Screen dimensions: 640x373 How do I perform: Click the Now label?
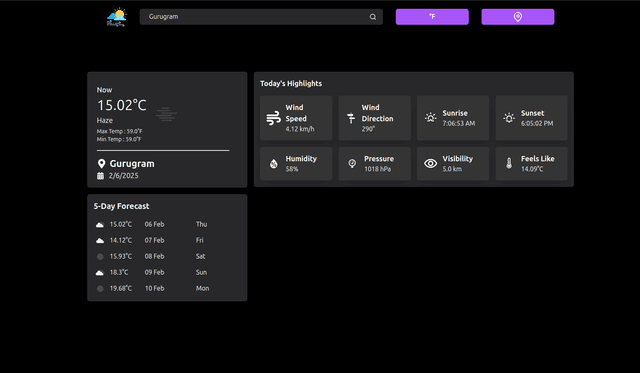pos(104,90)
